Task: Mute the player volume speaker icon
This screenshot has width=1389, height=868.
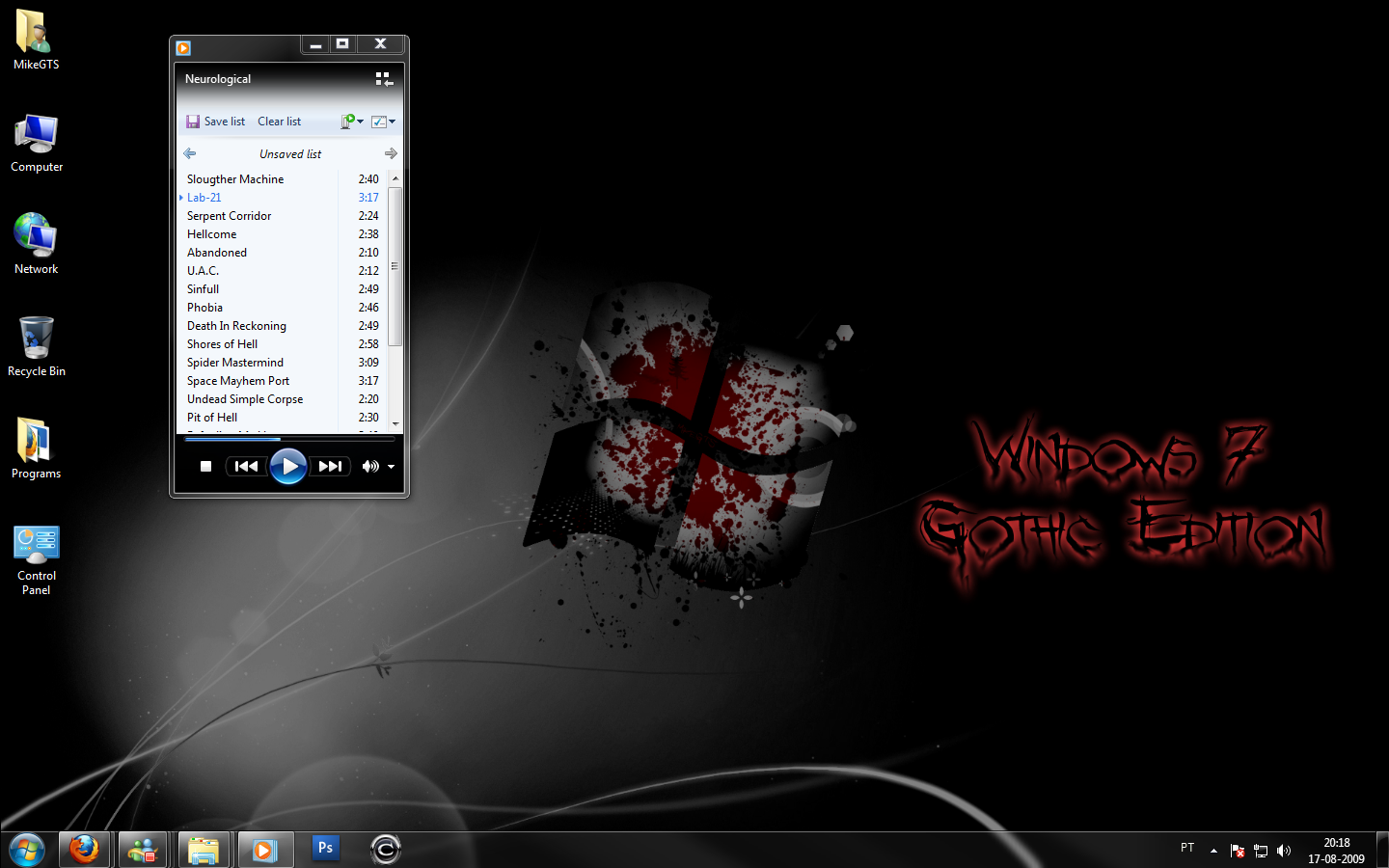Action: (369, 467)
